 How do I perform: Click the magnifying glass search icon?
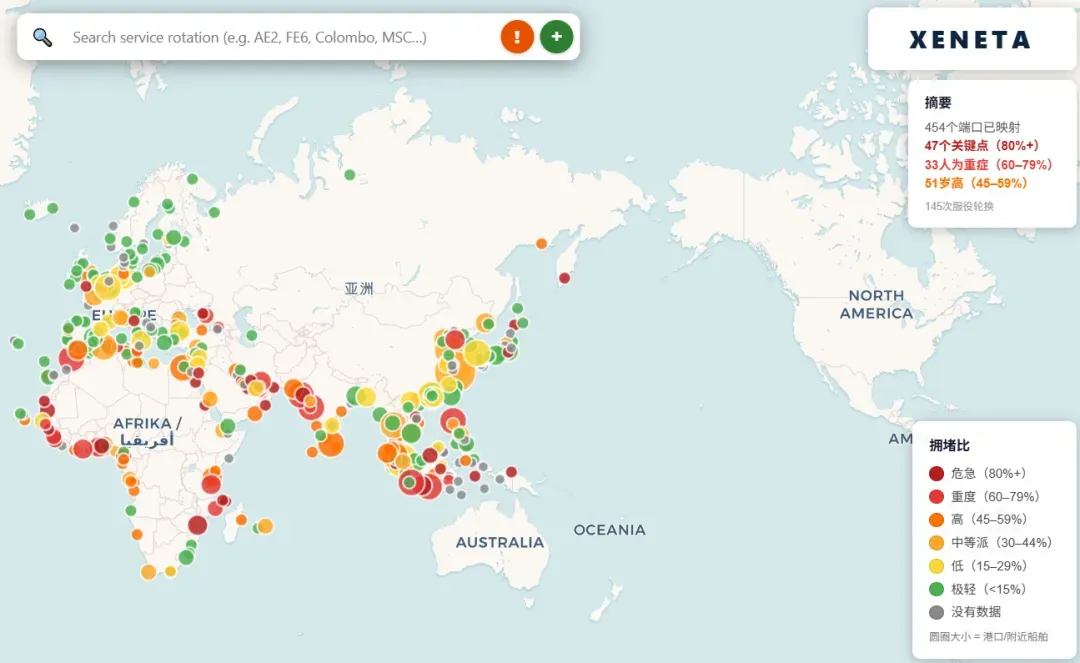43,37
